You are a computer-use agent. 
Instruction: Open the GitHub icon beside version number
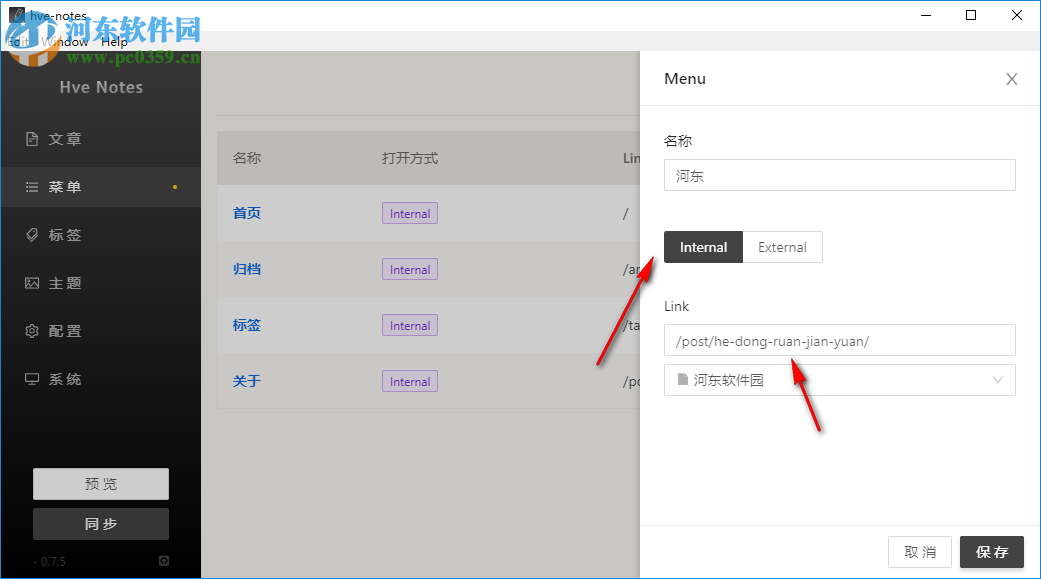[164, 561]
